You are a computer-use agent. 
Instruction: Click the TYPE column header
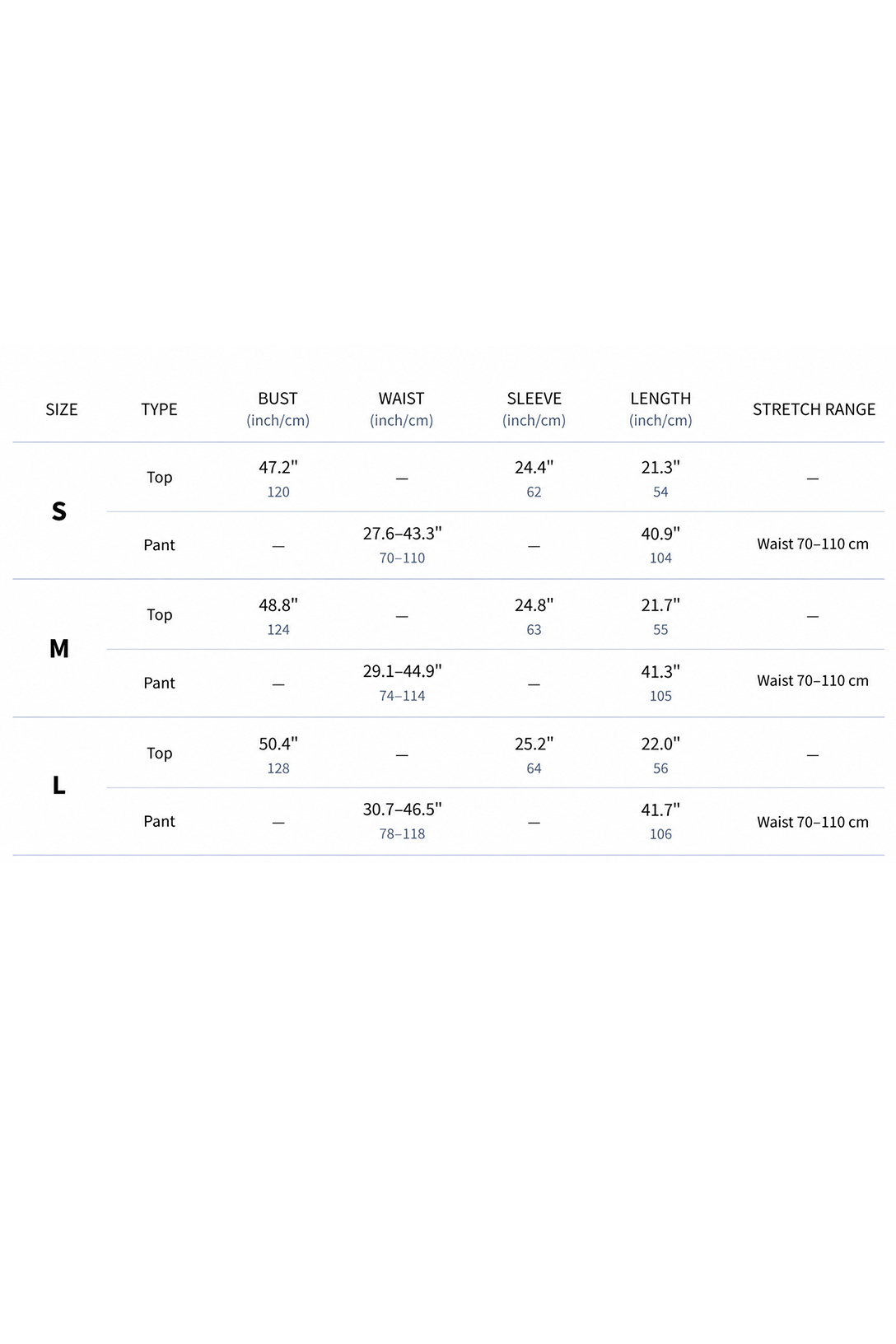(159, 409)
